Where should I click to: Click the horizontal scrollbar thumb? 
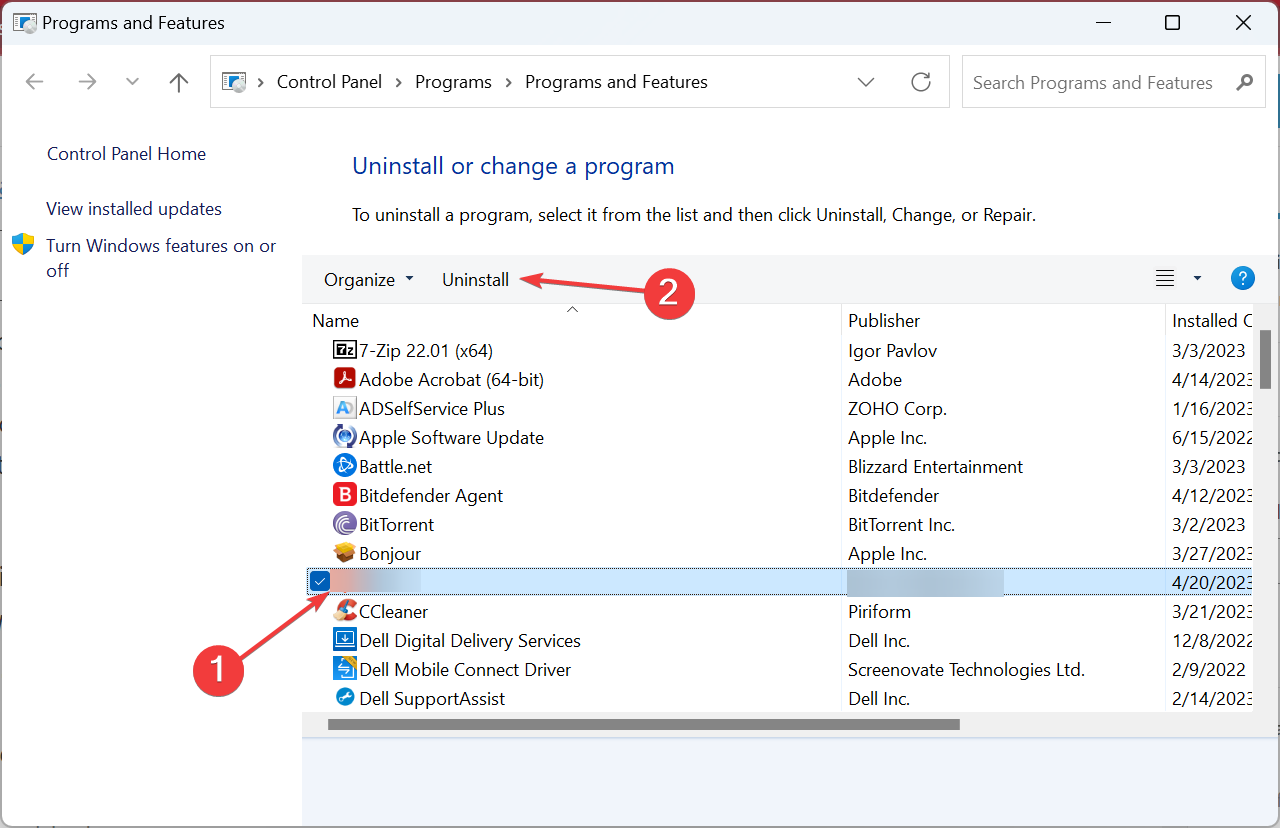(x=644, y=724)
